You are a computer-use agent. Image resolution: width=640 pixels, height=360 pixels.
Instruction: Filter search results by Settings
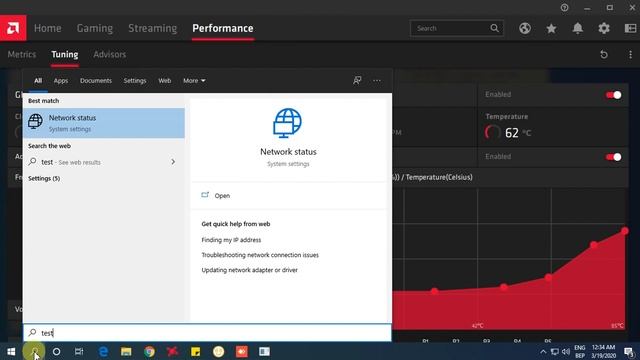(135, 80)
